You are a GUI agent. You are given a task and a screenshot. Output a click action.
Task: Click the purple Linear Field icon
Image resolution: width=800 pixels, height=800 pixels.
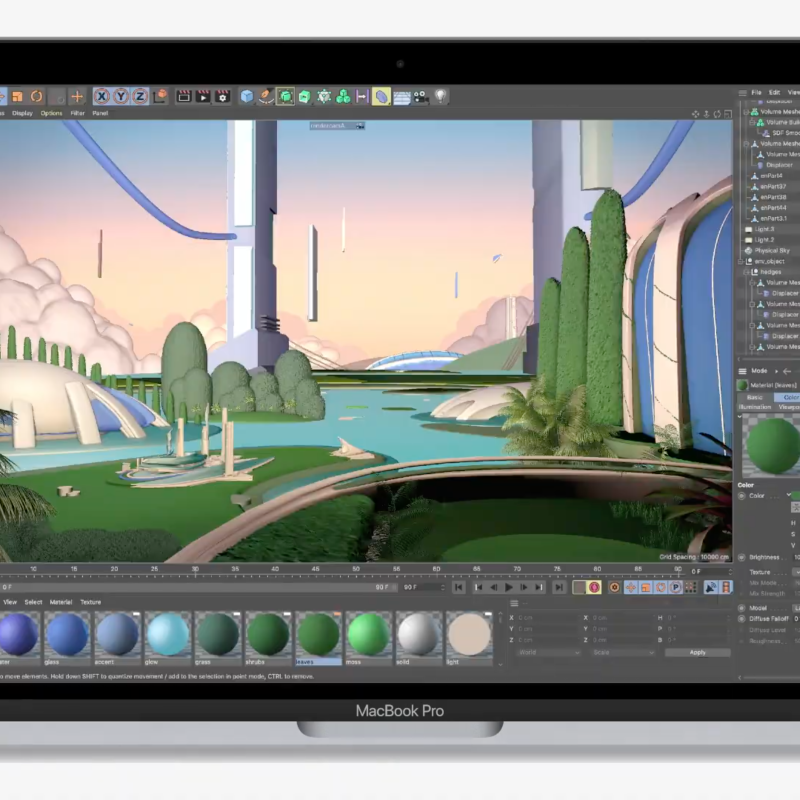tap(362, 96)
